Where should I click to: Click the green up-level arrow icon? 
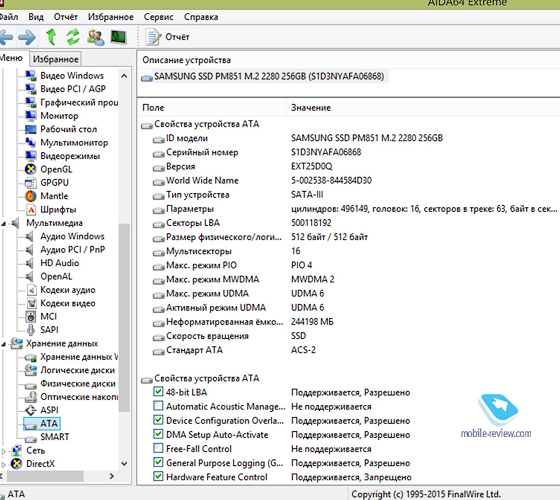click(51, 37)
